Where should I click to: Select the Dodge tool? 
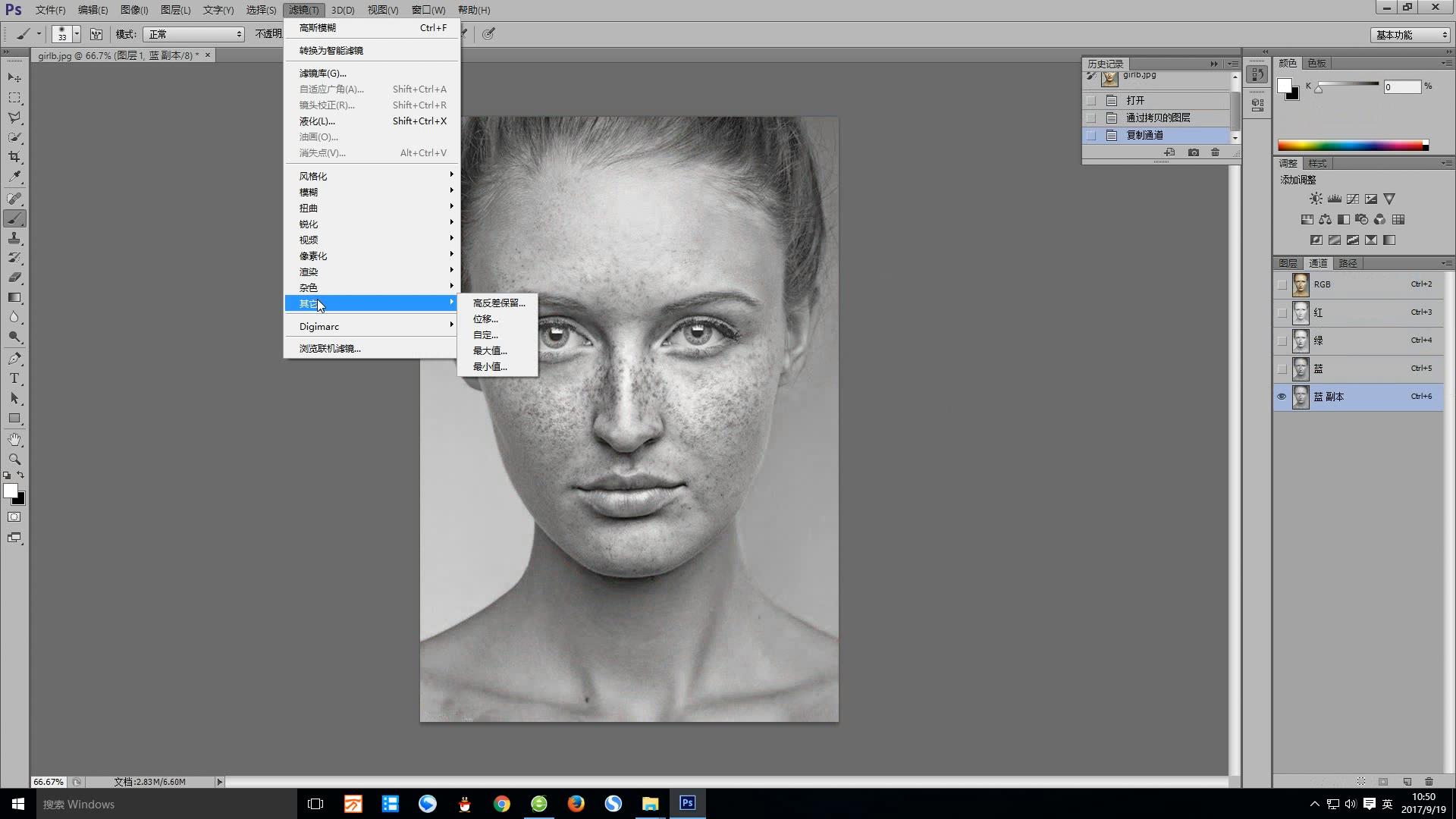pyautogui.click(x=14, y=337)
